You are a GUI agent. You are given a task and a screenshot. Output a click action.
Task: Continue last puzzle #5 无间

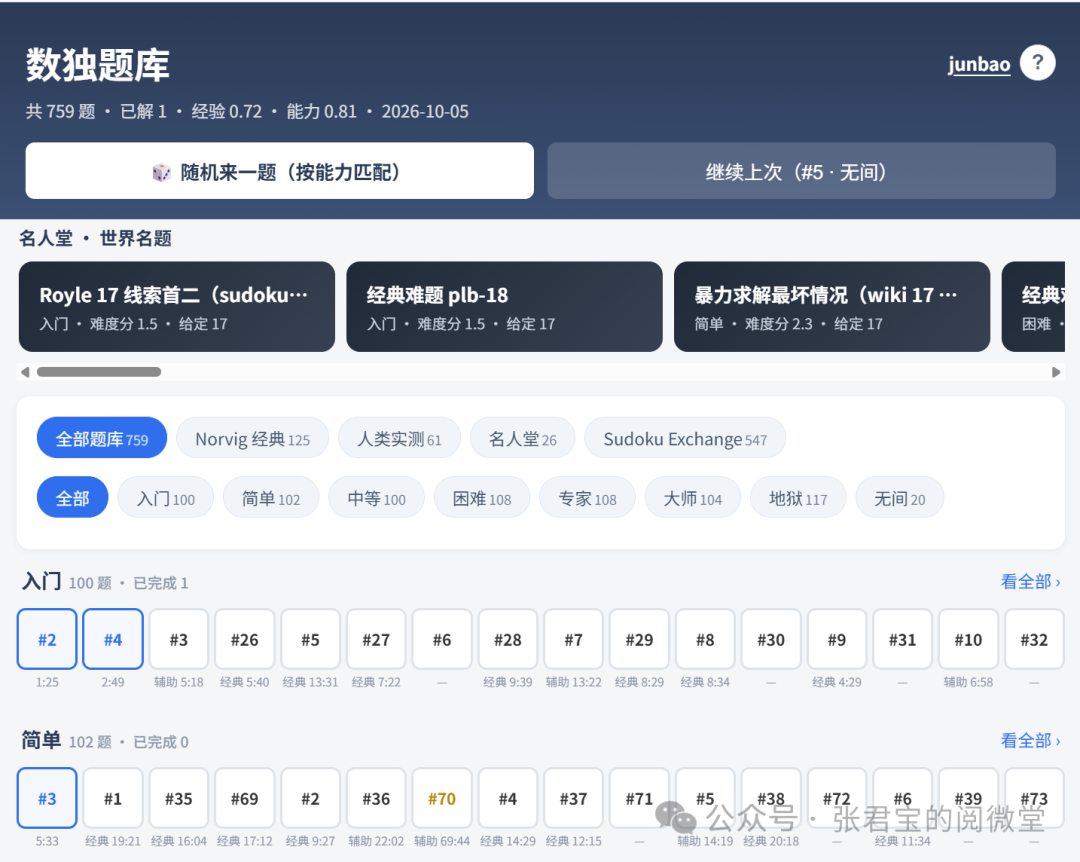(x=802, y=171)
